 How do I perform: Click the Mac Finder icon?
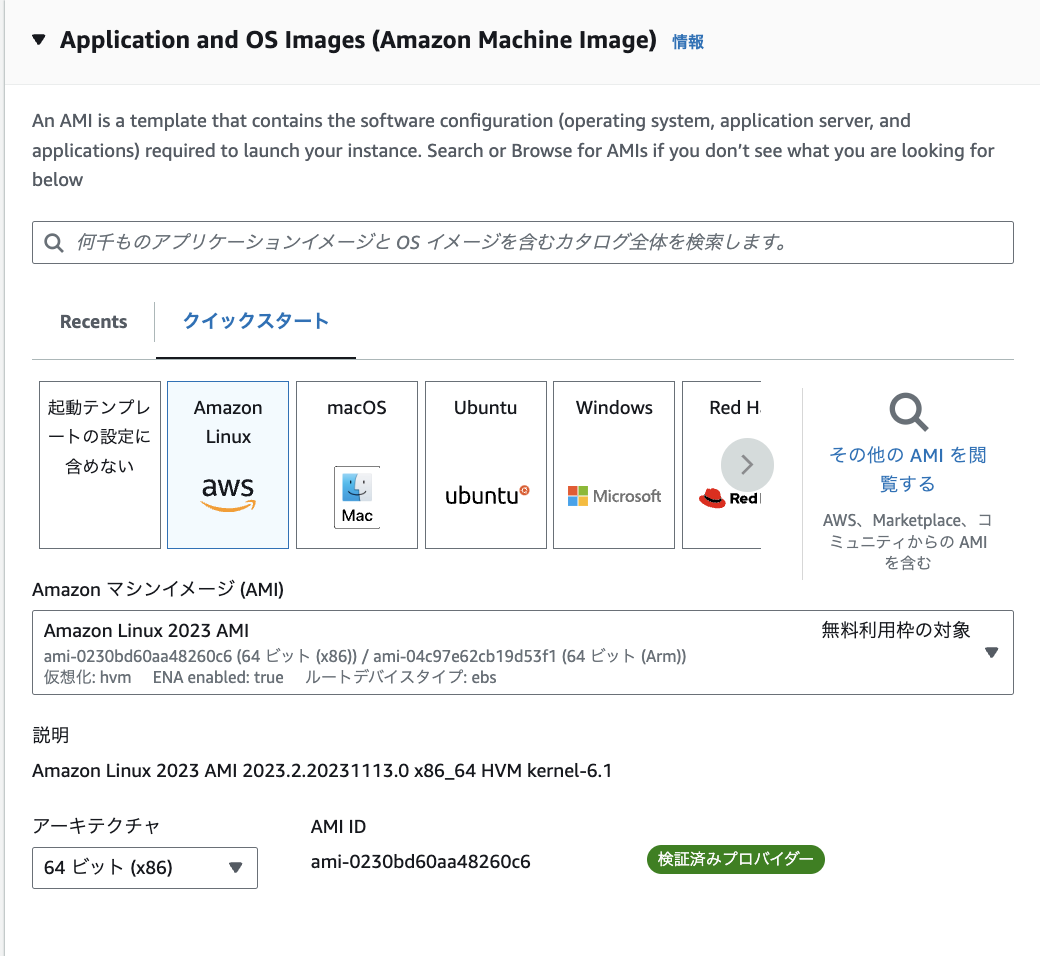coord(357,497)
